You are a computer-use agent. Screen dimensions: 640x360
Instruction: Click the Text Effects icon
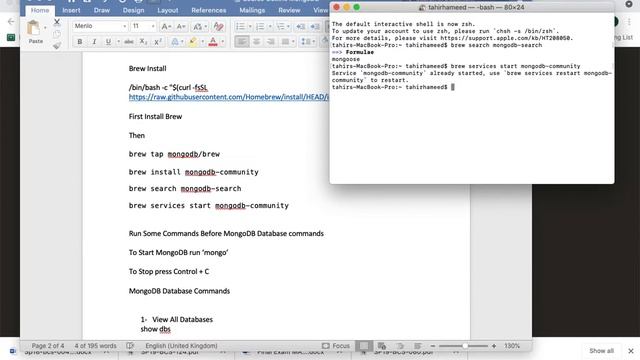coord(175,42)
